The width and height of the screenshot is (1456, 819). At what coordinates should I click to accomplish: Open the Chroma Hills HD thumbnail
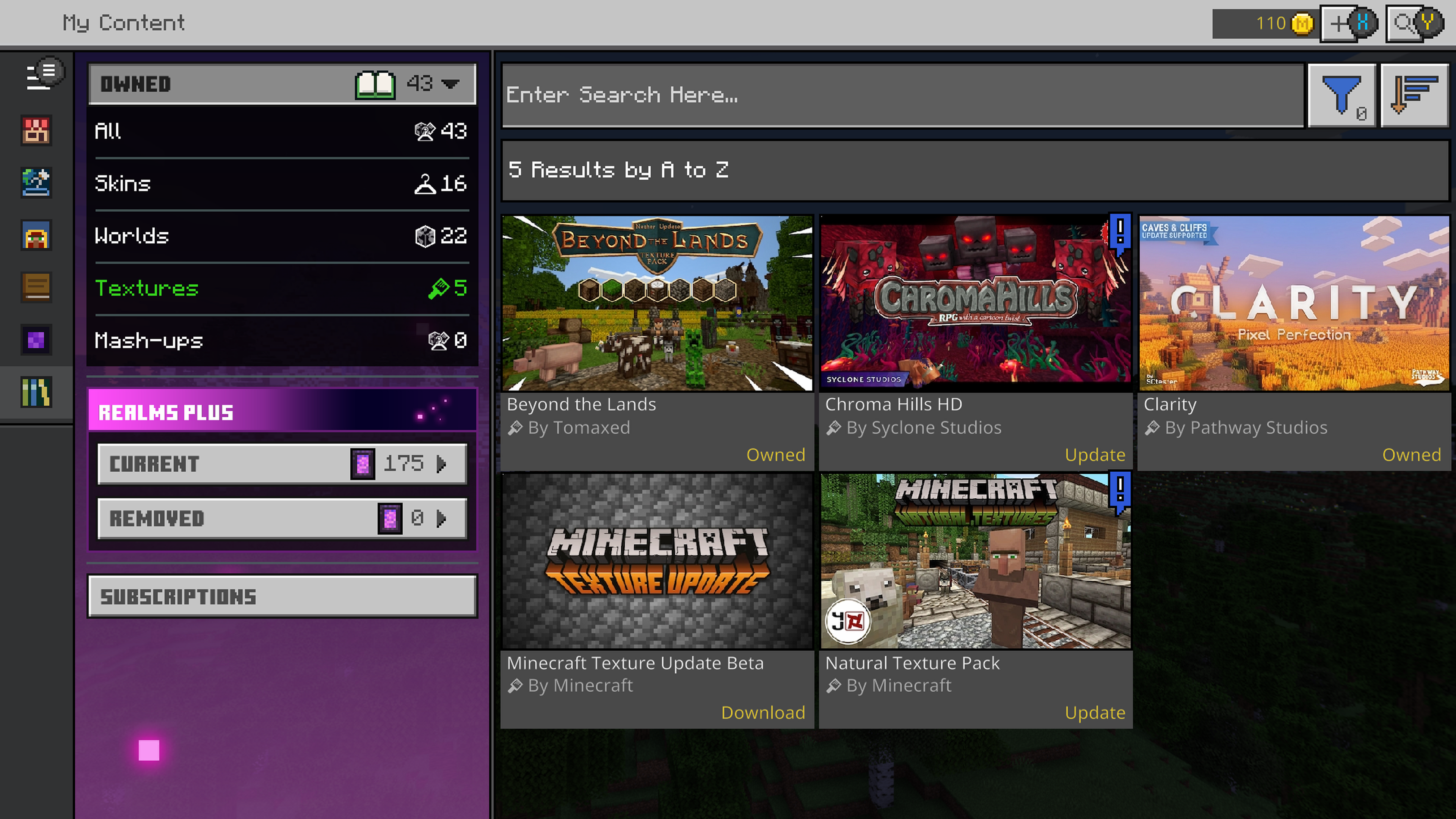pyautogui.click(x=976, y=303)
